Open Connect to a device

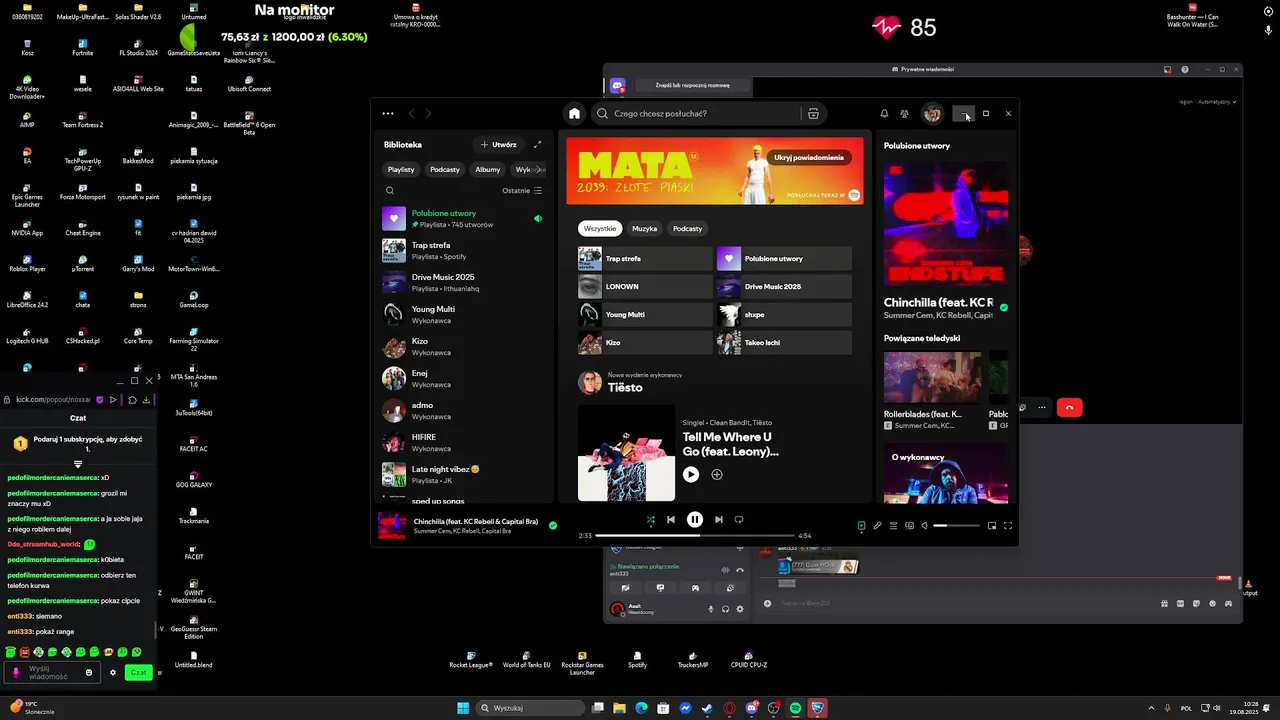[x=909, y=525]
